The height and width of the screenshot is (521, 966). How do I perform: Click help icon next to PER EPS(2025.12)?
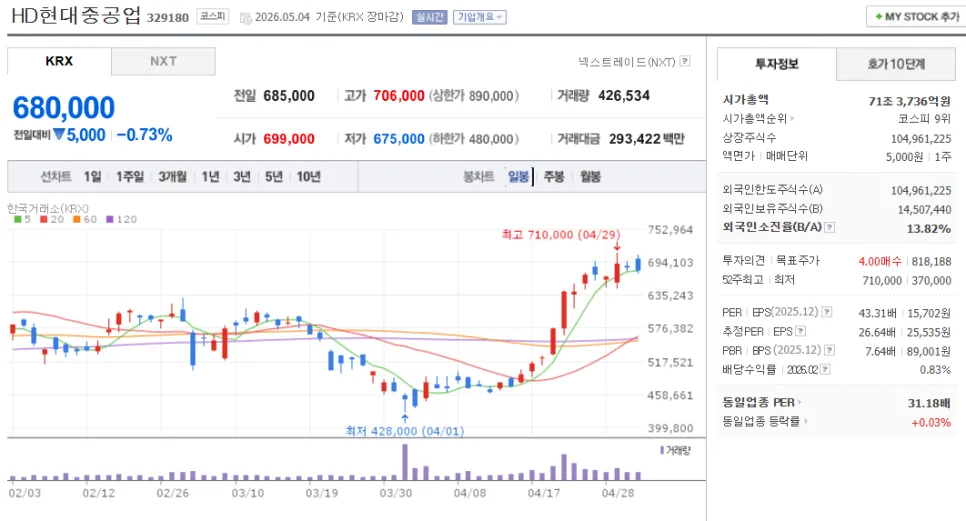click(x=827, y=312)
